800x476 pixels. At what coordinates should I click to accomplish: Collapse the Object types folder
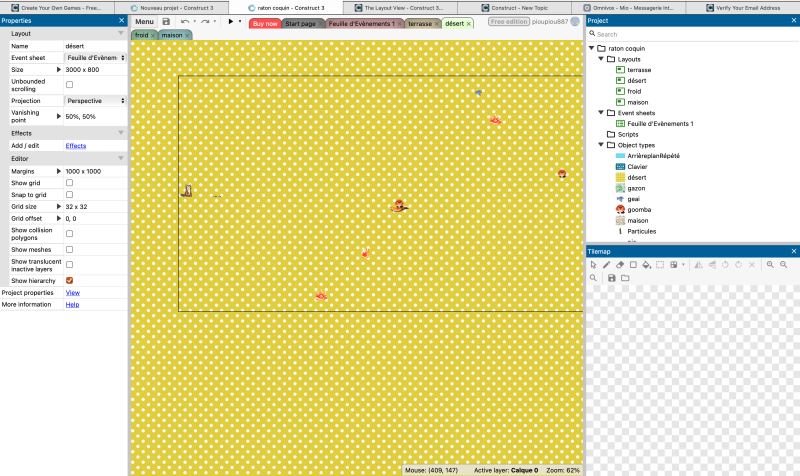(601, 145)
